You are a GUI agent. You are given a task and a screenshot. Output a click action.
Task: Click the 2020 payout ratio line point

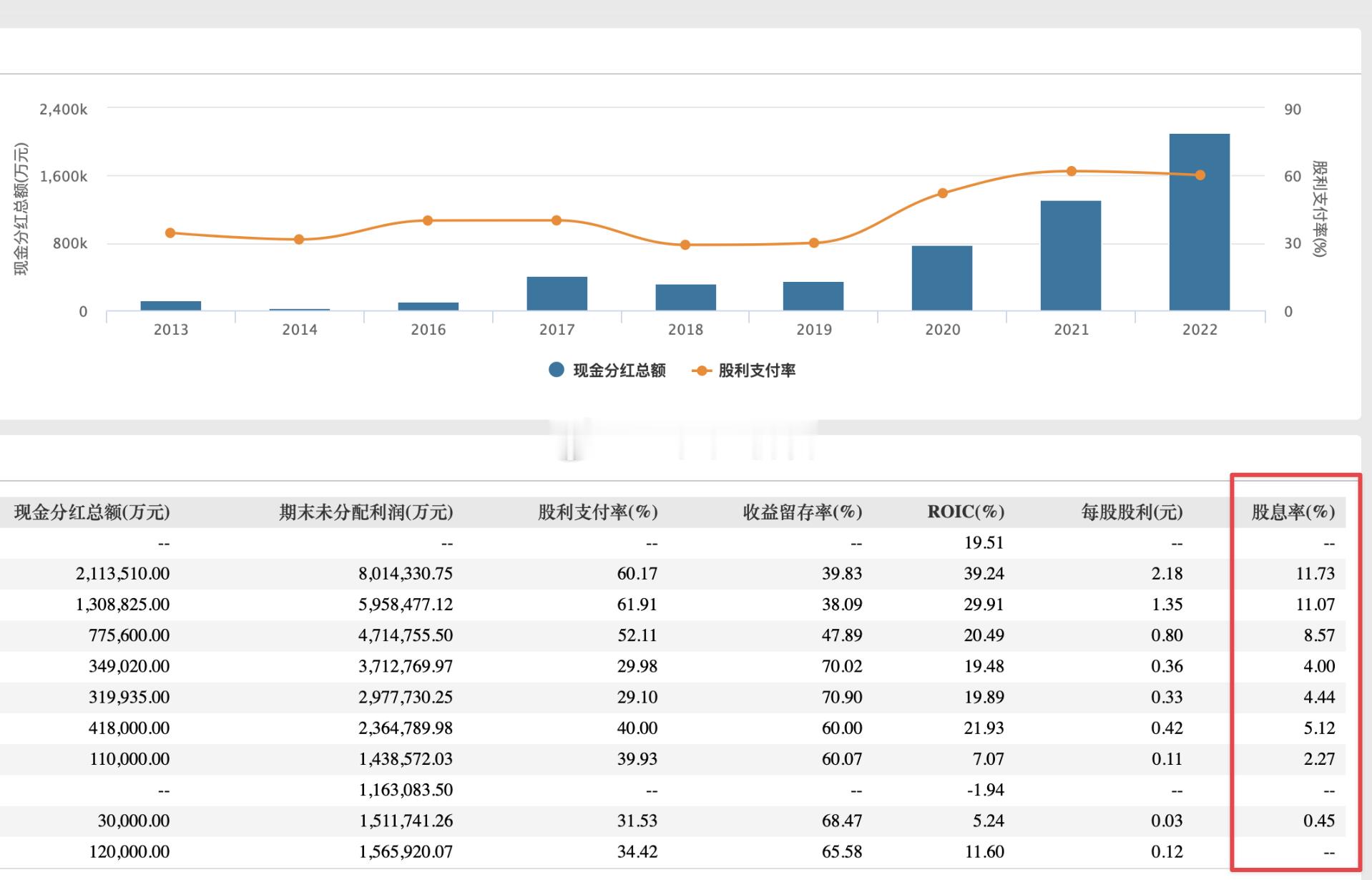tap(942, 193)
